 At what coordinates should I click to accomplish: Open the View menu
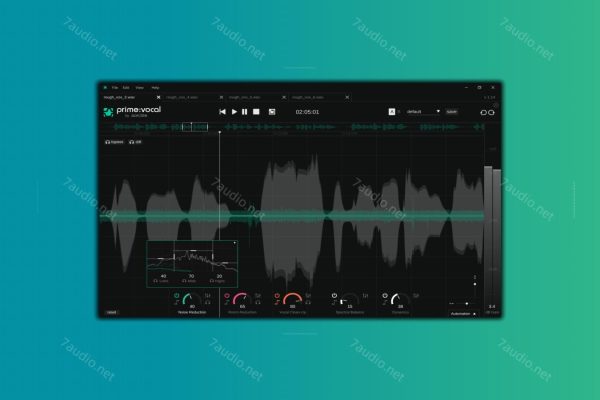tap(139, 88)
